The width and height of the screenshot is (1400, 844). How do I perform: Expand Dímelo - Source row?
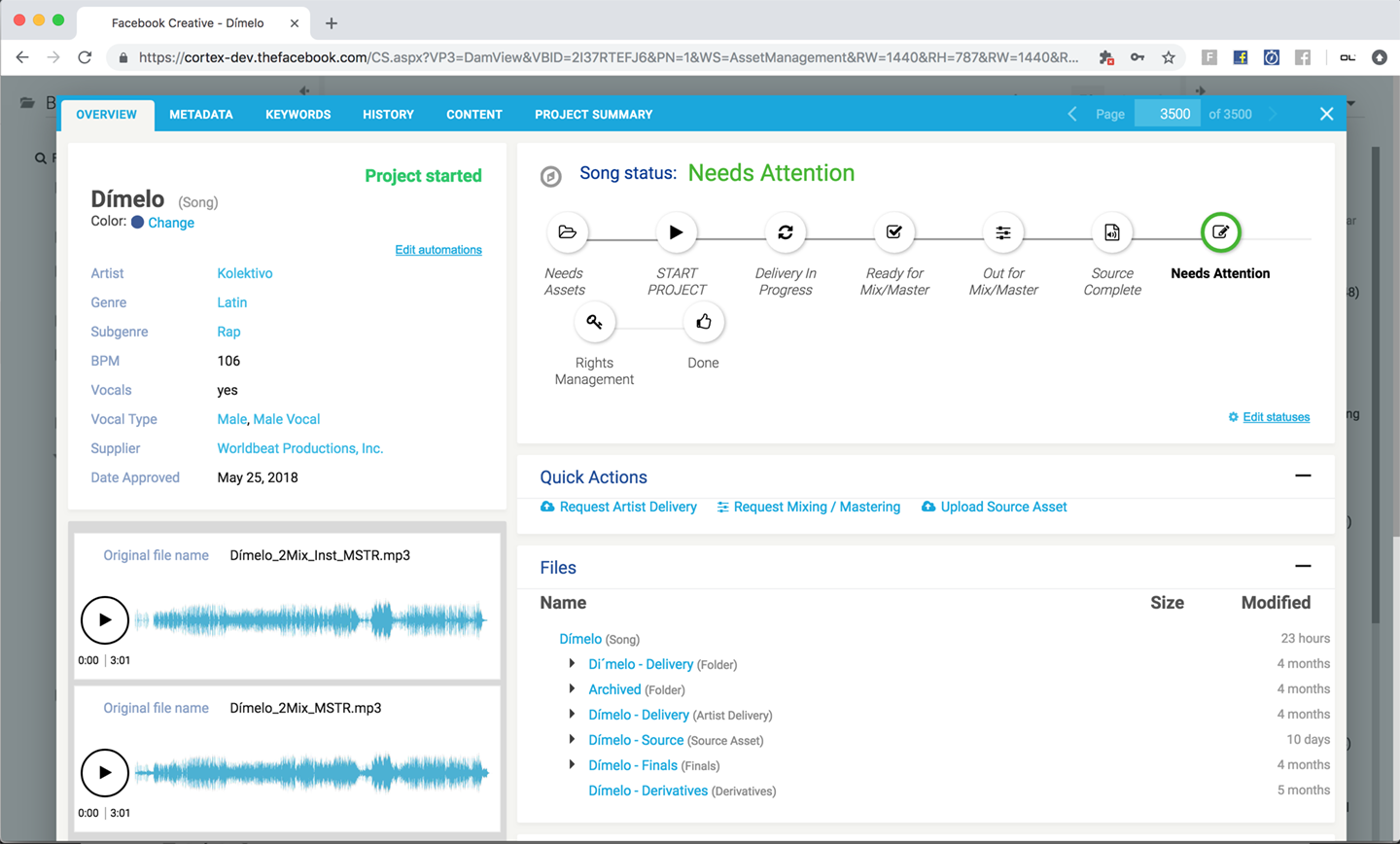point(572,739)
